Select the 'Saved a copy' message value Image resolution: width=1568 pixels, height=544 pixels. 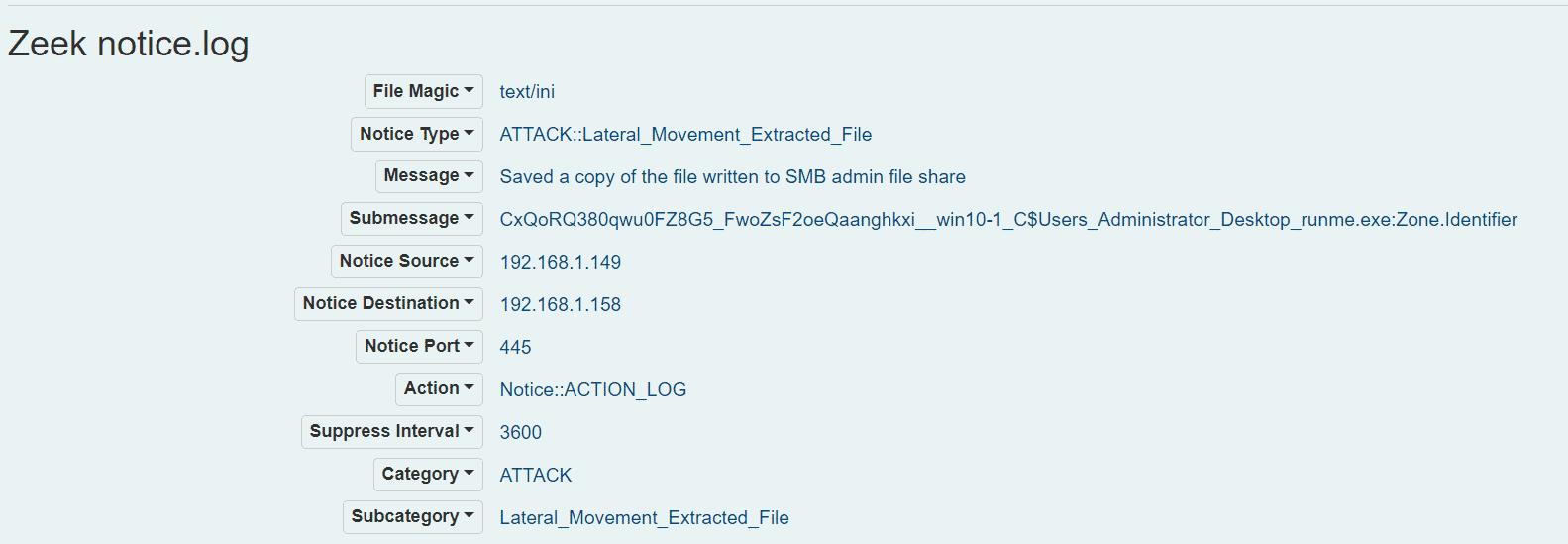click(x=732, y=177)
